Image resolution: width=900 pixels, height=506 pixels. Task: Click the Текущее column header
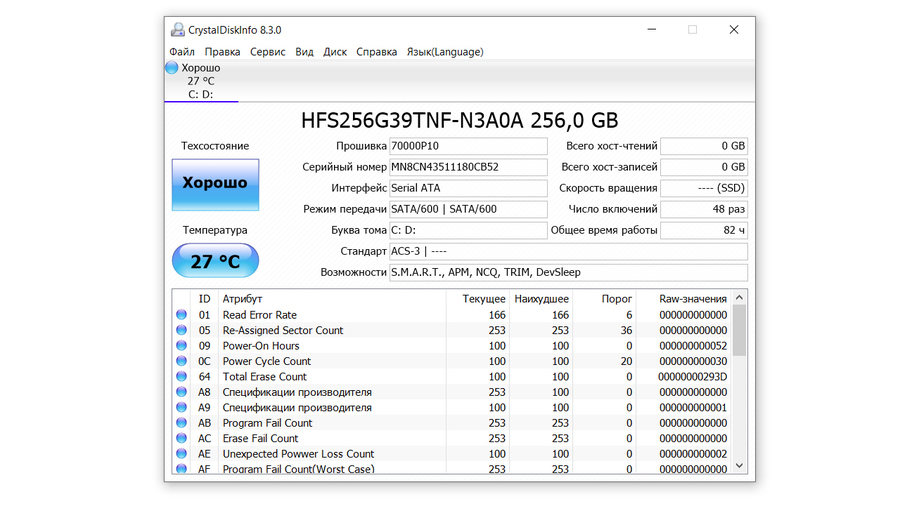478,299
